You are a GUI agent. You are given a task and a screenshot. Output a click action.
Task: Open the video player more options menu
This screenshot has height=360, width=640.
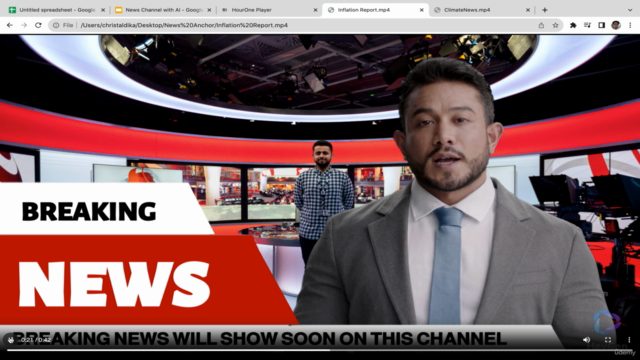(629, 340)
